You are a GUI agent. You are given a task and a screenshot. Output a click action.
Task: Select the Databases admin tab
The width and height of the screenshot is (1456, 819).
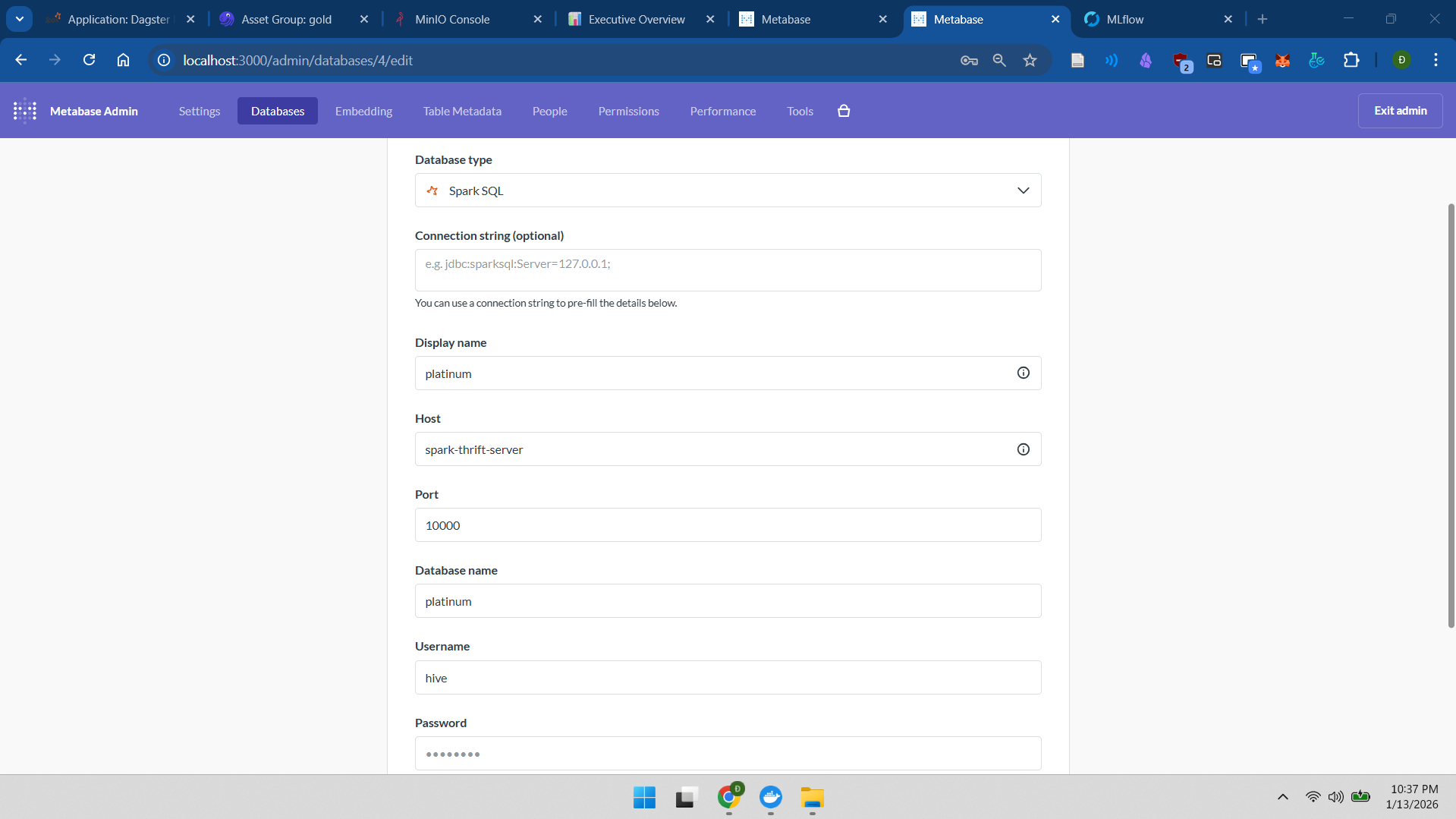pos(278,111)
